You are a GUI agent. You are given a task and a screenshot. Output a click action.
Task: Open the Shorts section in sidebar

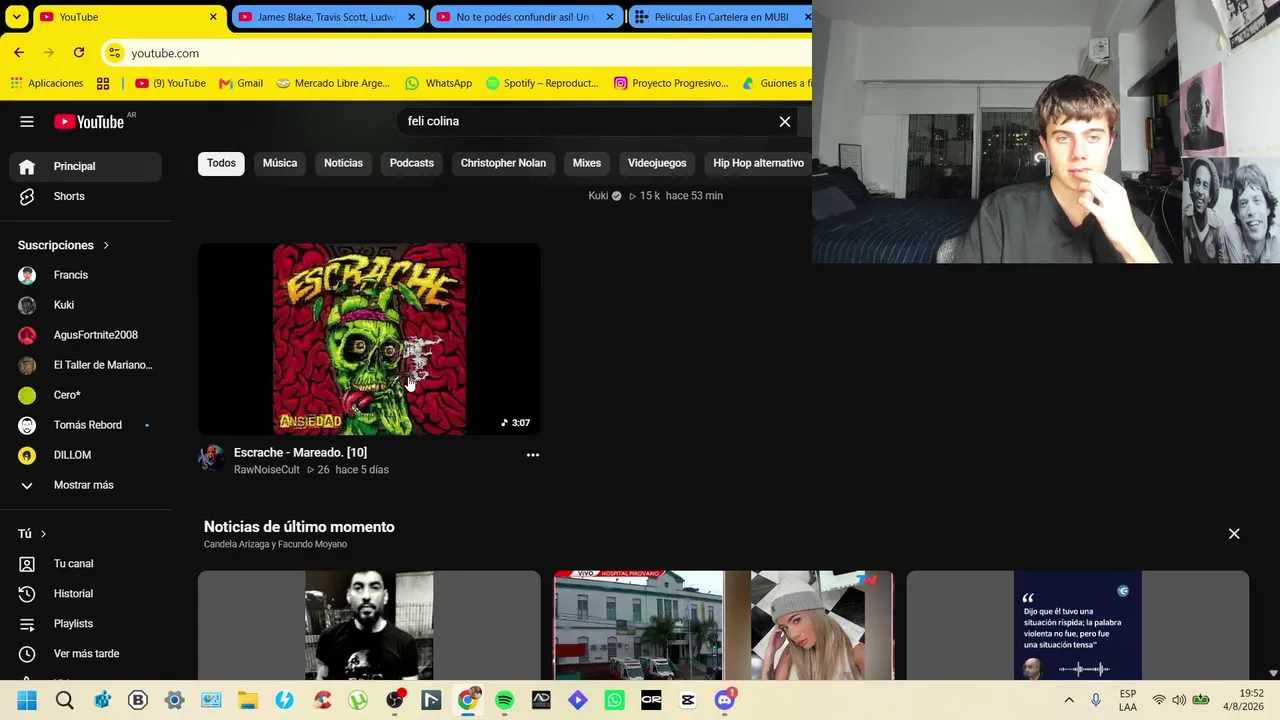[85, 196]
